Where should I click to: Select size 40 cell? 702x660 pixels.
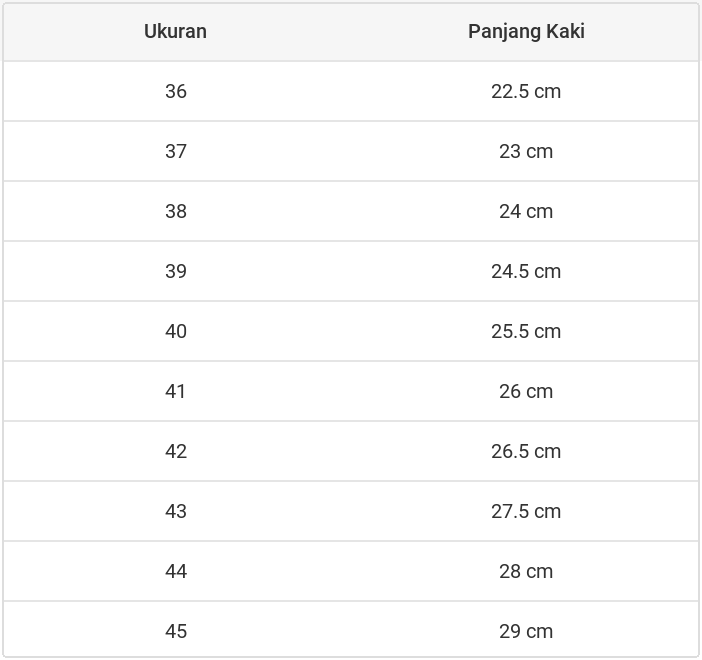pos(176,331)
